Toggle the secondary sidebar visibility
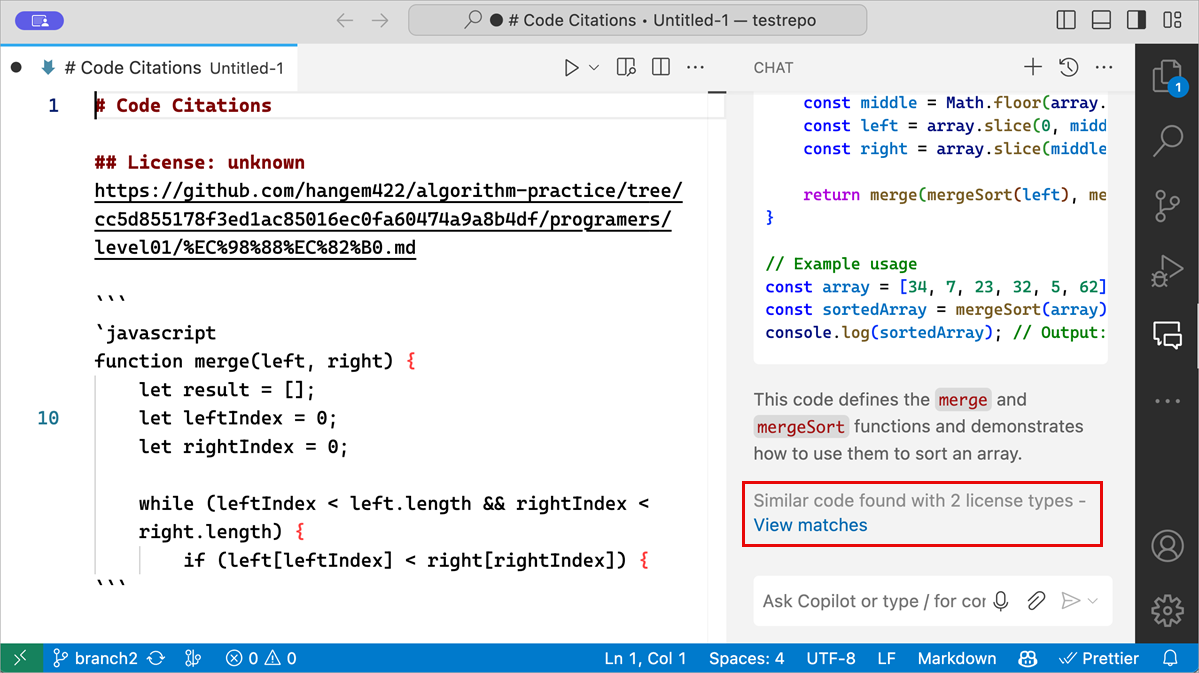 click(x=1137, y=19)
